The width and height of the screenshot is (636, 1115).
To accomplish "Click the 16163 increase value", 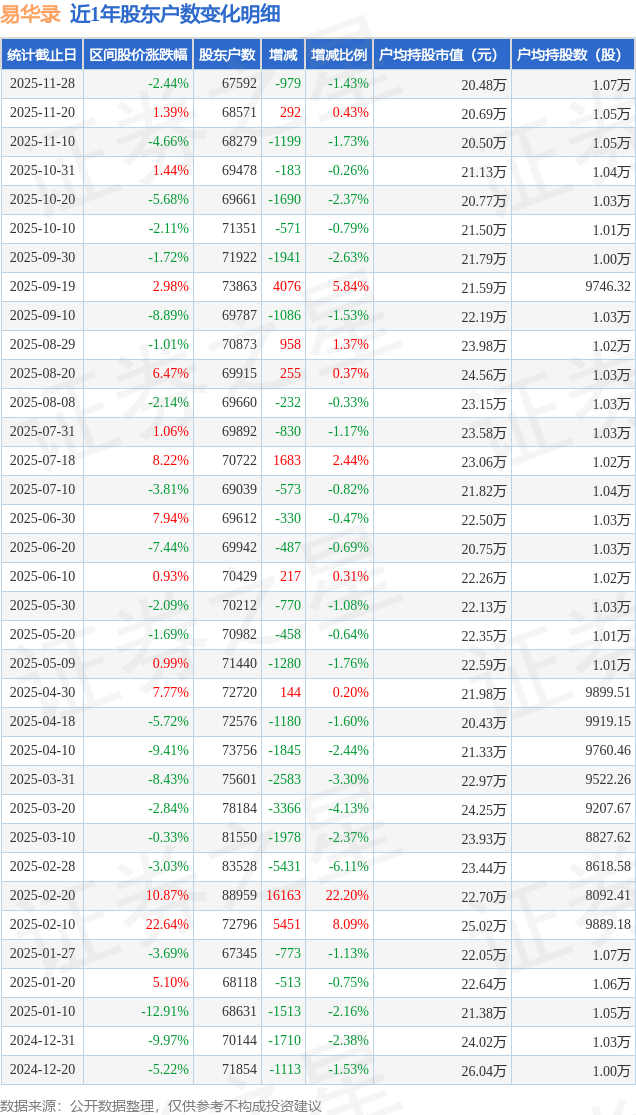I will 284,896.
